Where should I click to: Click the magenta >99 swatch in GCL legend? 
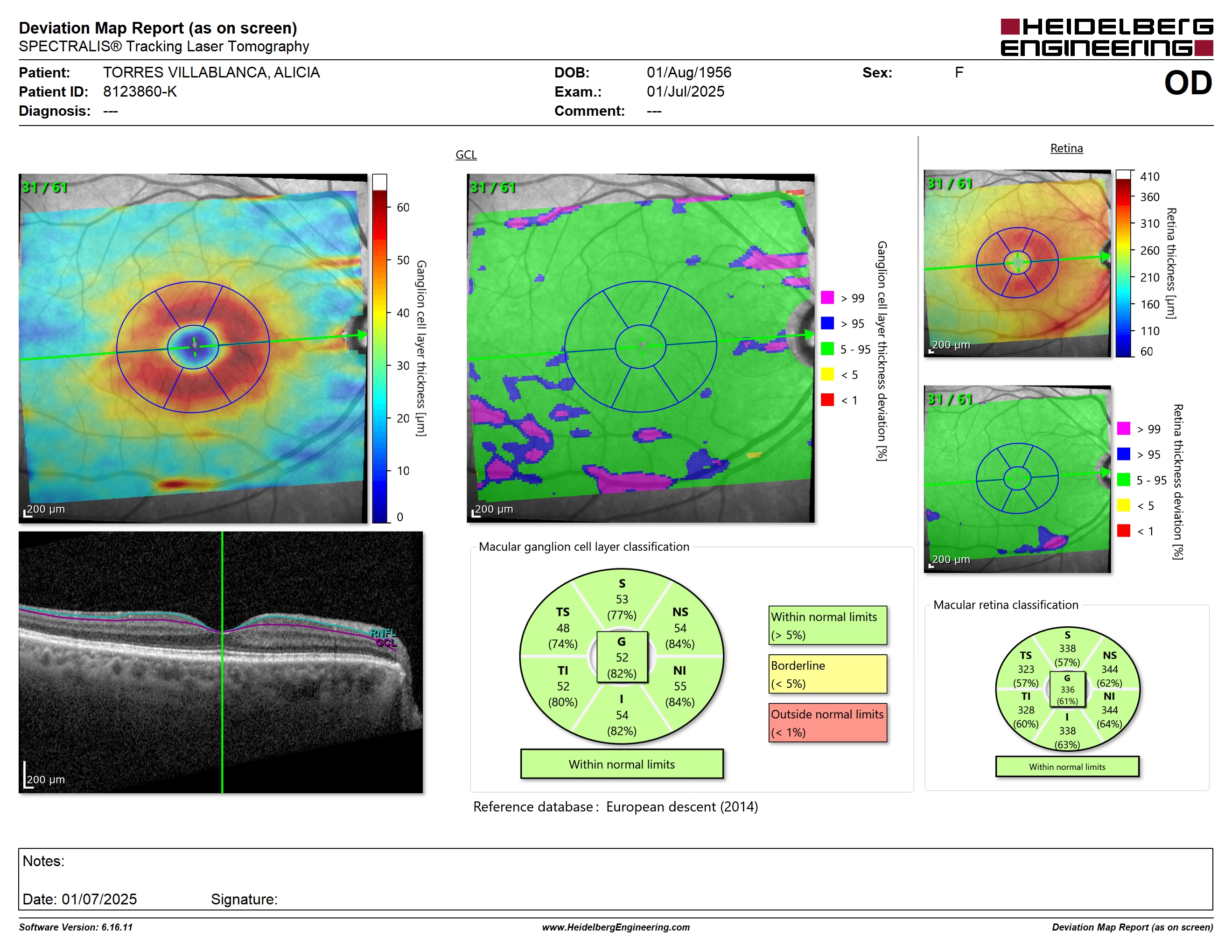(x=827, y=297)
